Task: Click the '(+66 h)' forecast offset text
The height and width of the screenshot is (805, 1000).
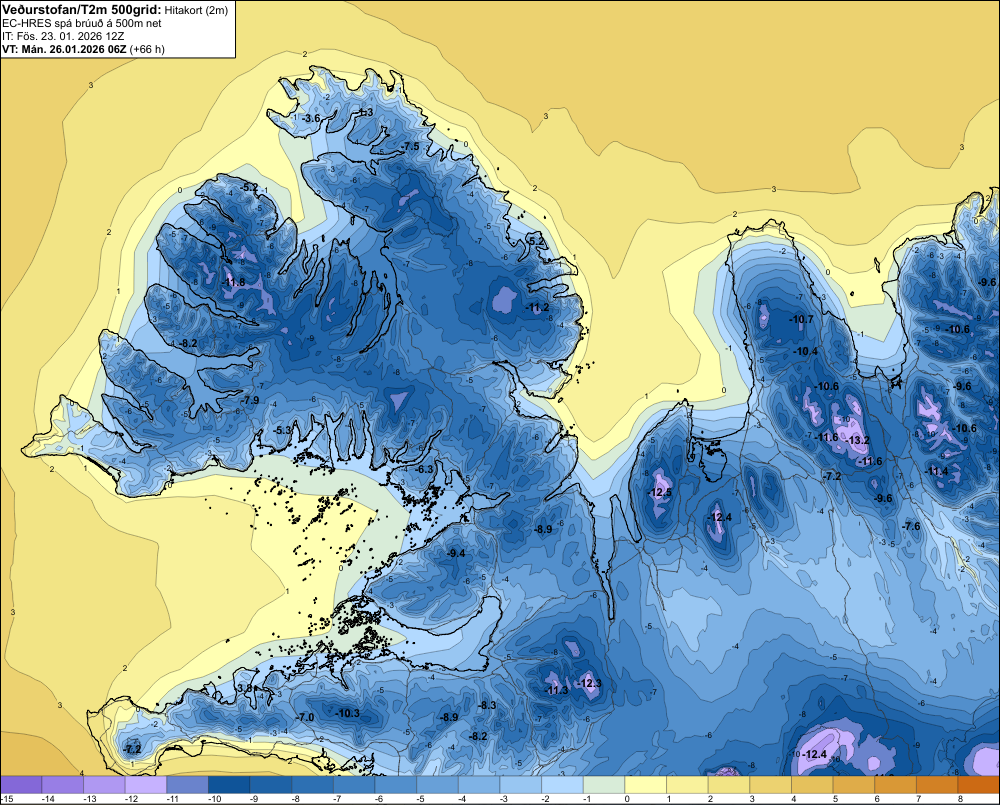Action: 147,49
